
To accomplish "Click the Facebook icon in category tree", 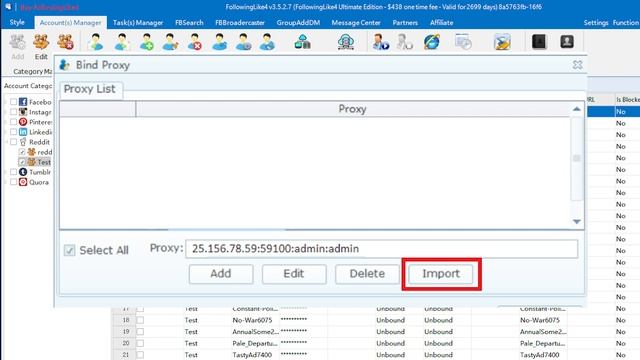I will [x=23, y=102].
